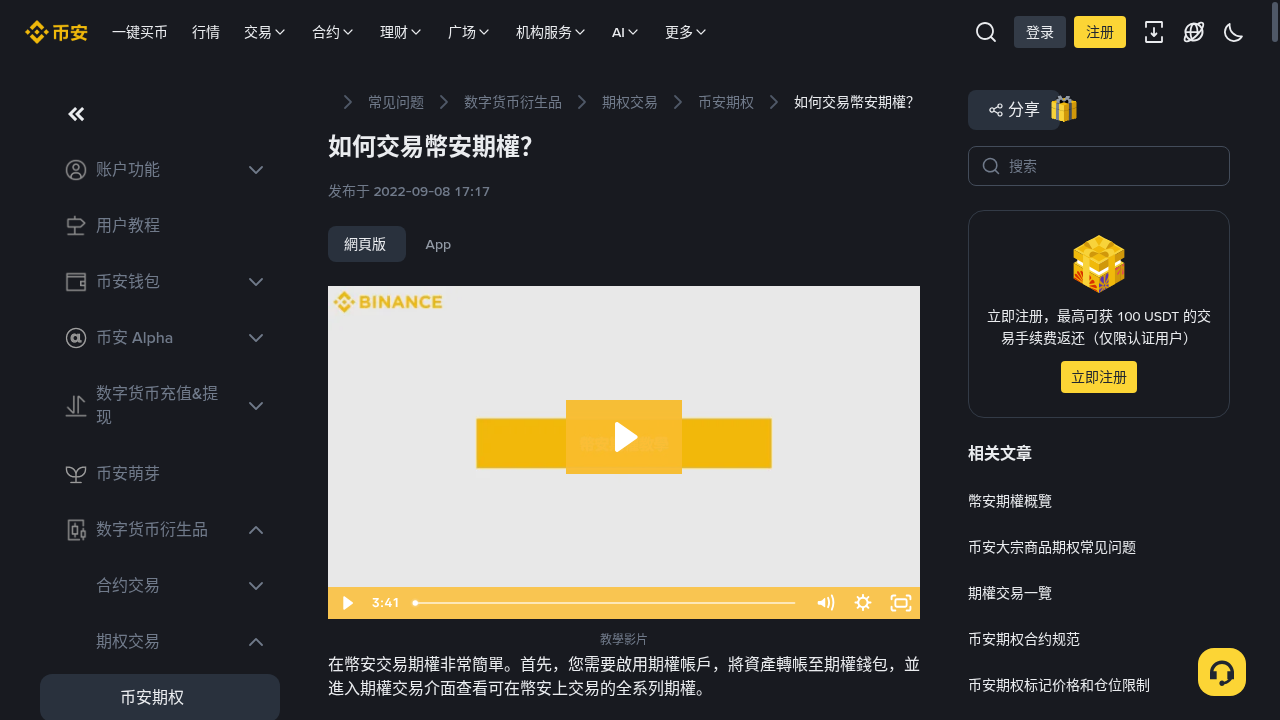
Task: Collapse the 数字货币衍生品 section
Action: 256,530
